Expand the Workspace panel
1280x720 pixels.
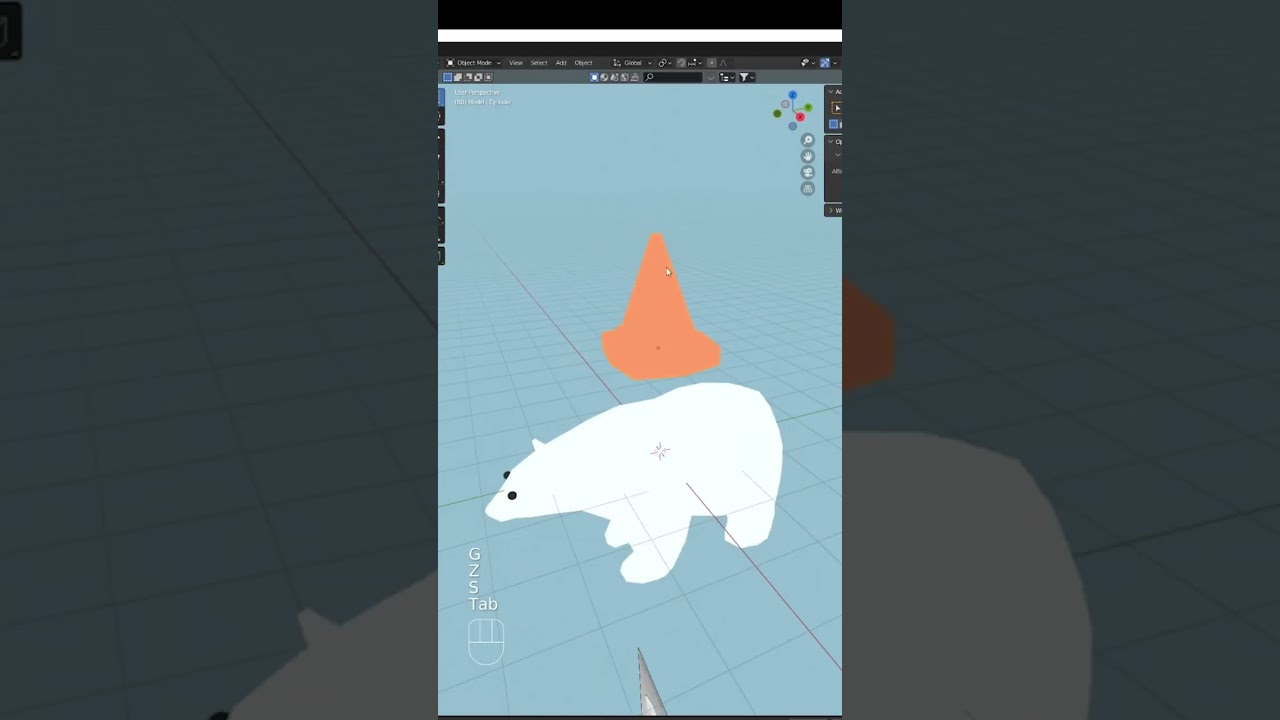pos(831,210)
